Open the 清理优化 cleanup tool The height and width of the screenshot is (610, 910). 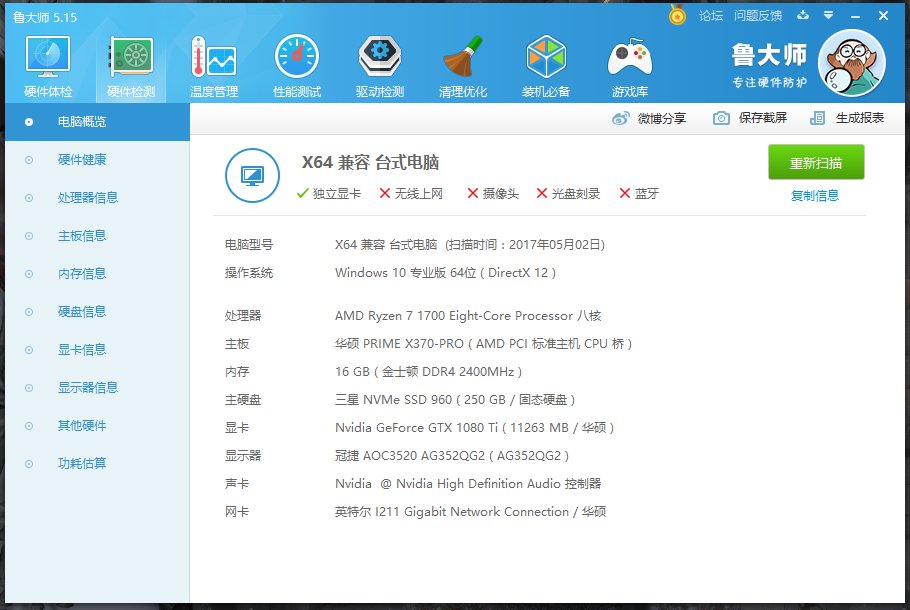462,63
